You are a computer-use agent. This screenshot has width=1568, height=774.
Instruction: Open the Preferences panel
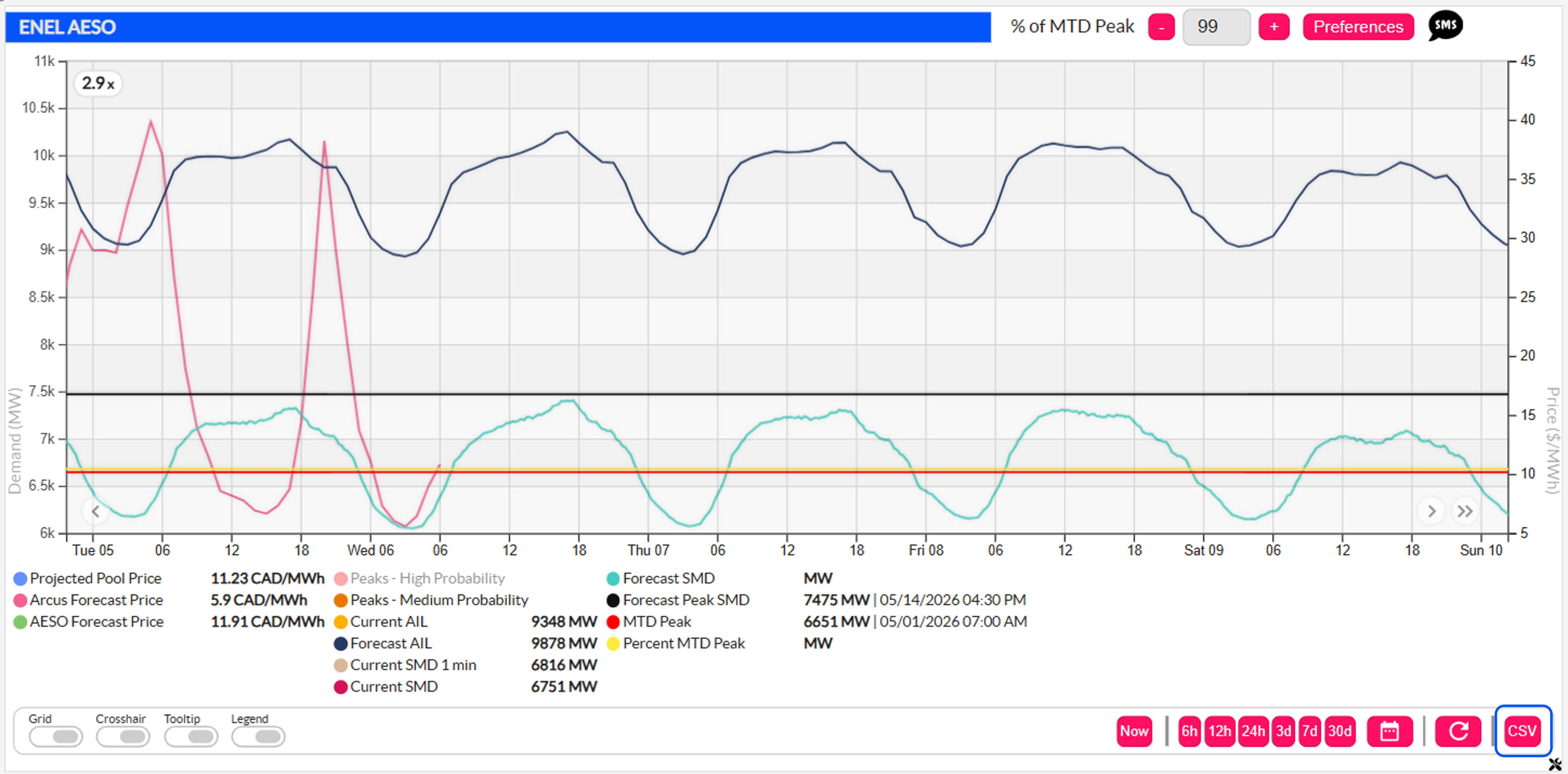[1358, 27]
